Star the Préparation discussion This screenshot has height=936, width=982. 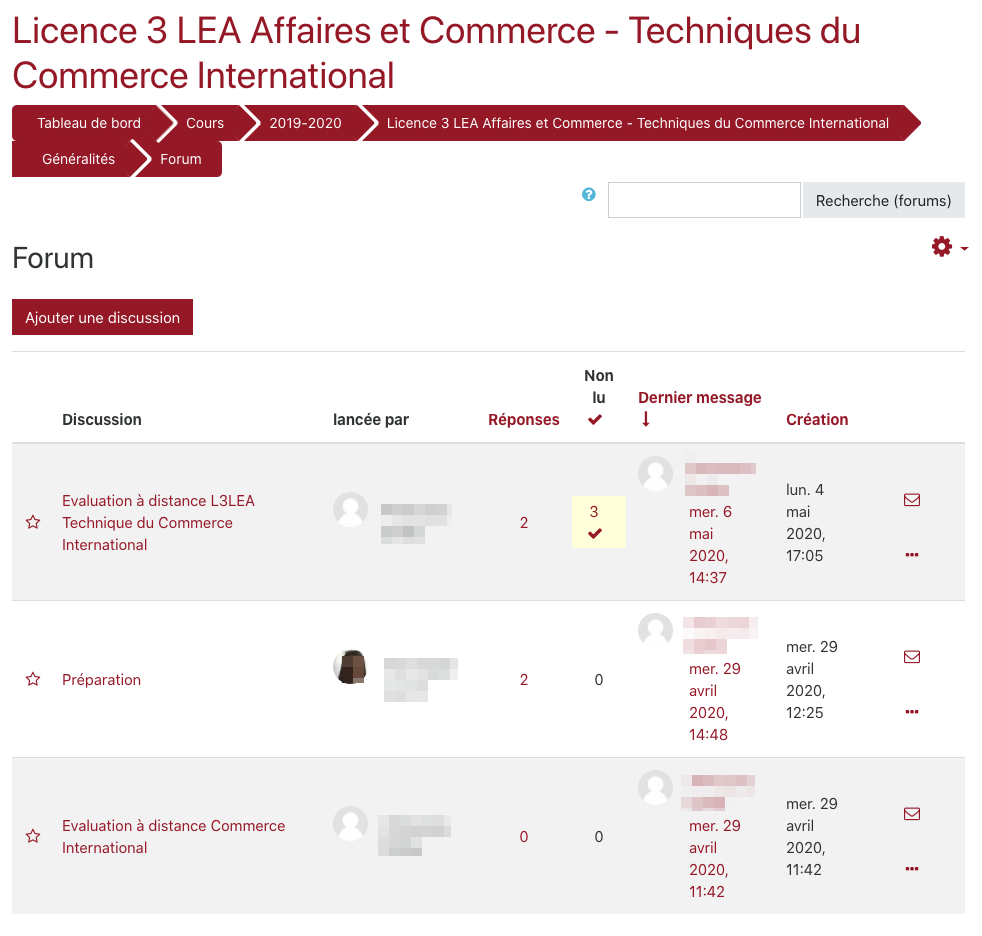[33, 680]
